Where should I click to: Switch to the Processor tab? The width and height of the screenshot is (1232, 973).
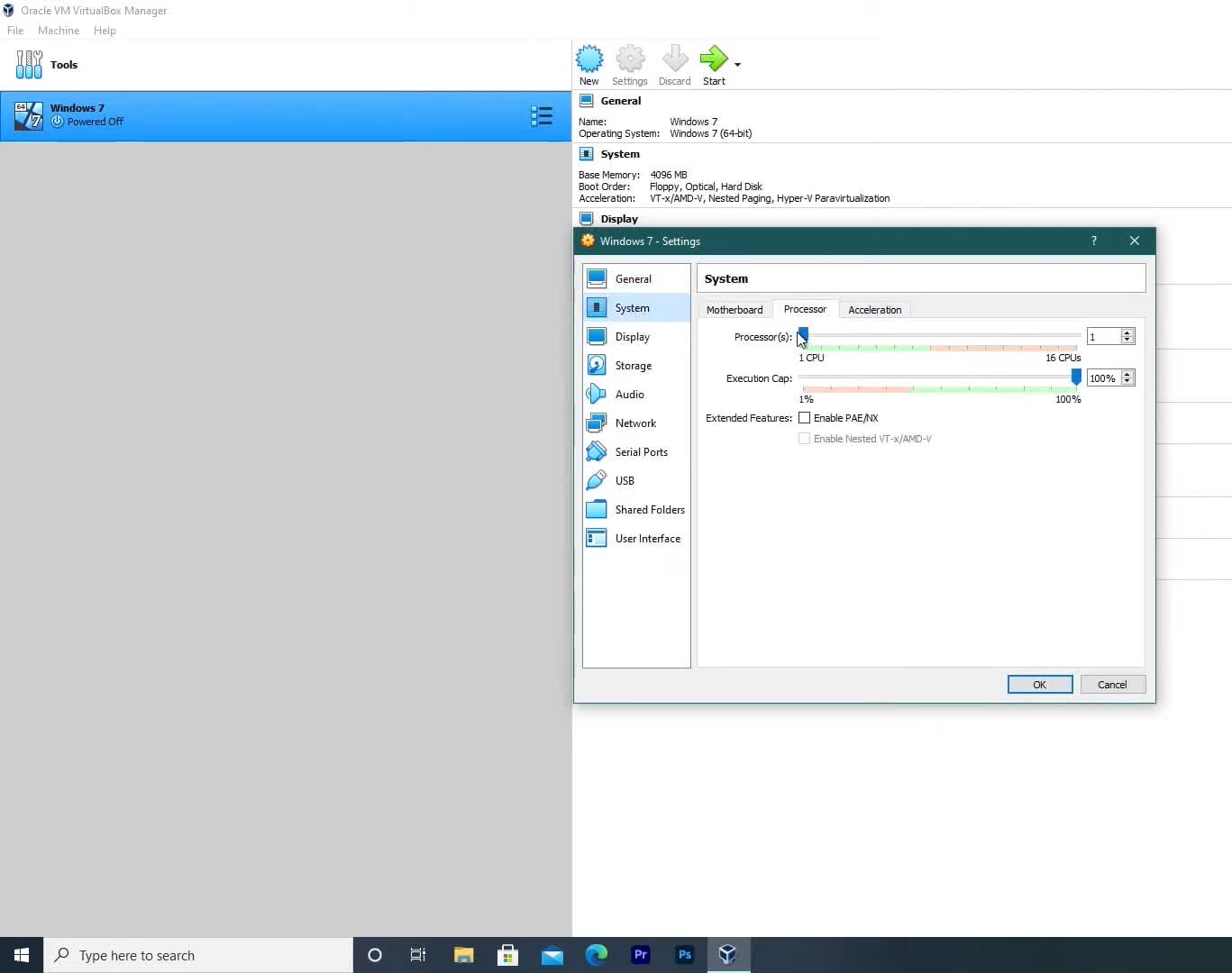[805, 309]
